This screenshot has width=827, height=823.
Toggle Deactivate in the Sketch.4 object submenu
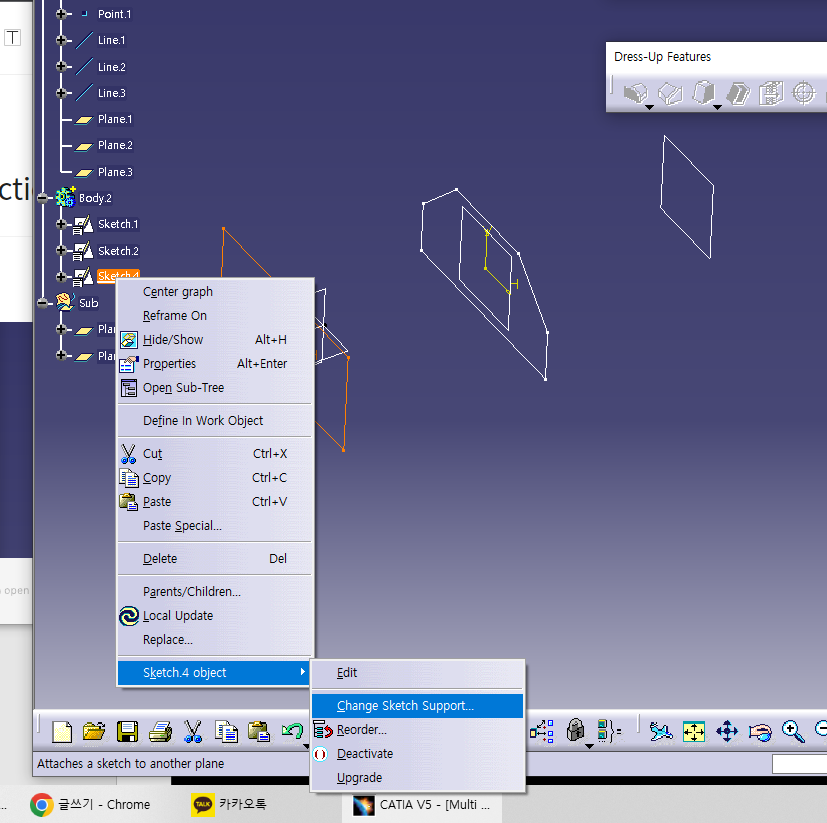coord(417,754)
